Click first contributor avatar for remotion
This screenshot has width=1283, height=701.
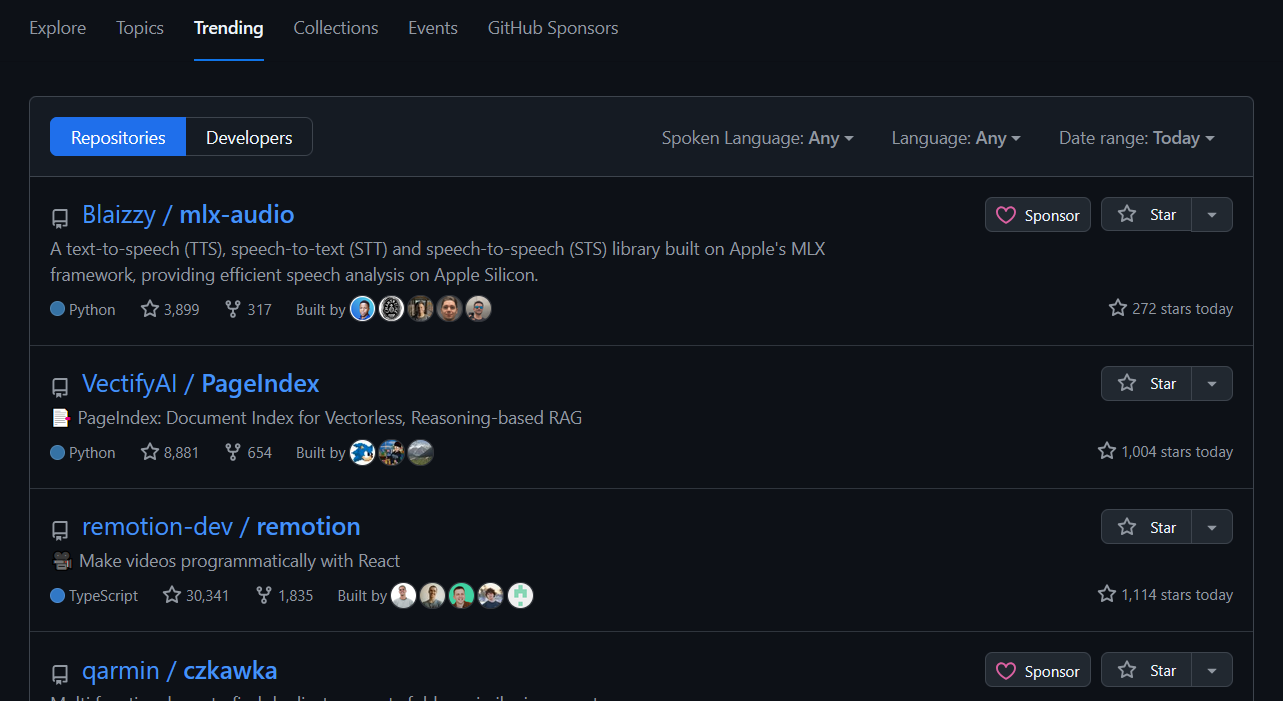[x=403, y=595]
